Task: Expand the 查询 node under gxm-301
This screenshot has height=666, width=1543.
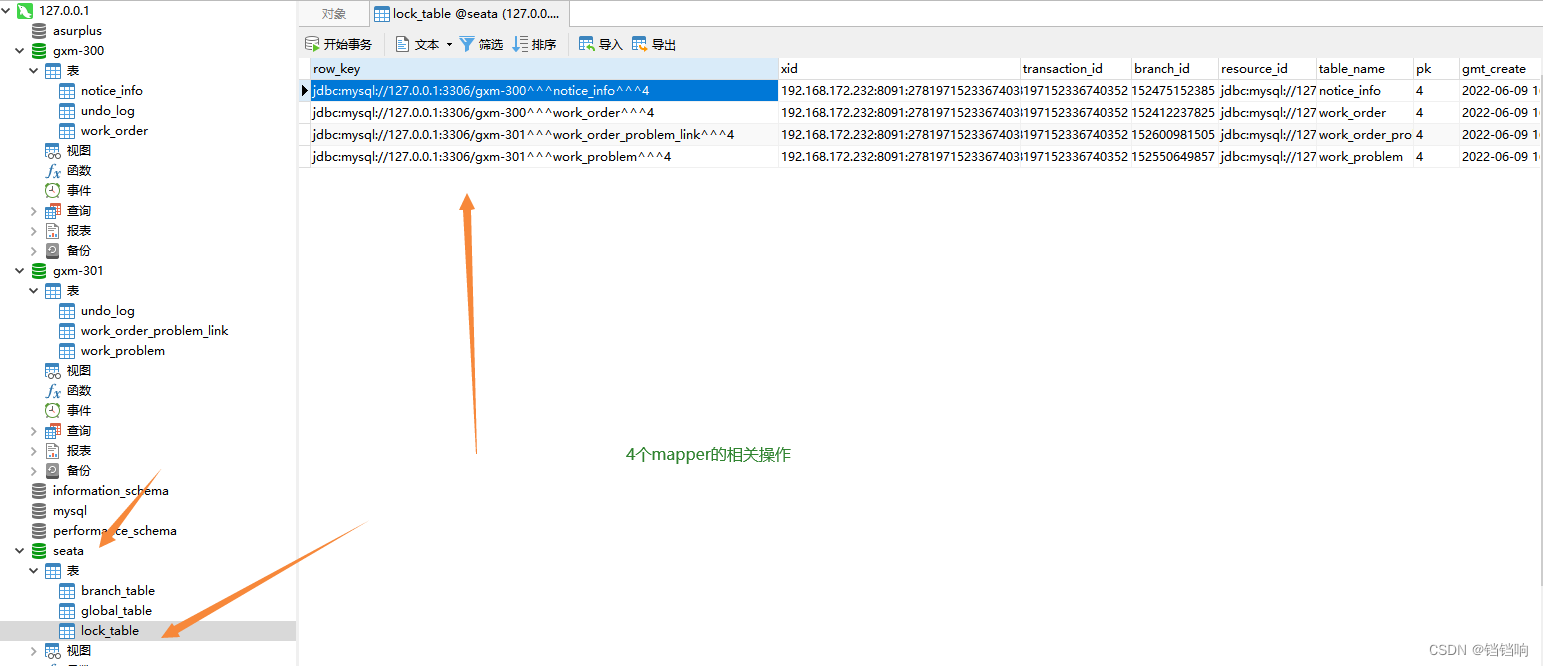Action: 34,431
